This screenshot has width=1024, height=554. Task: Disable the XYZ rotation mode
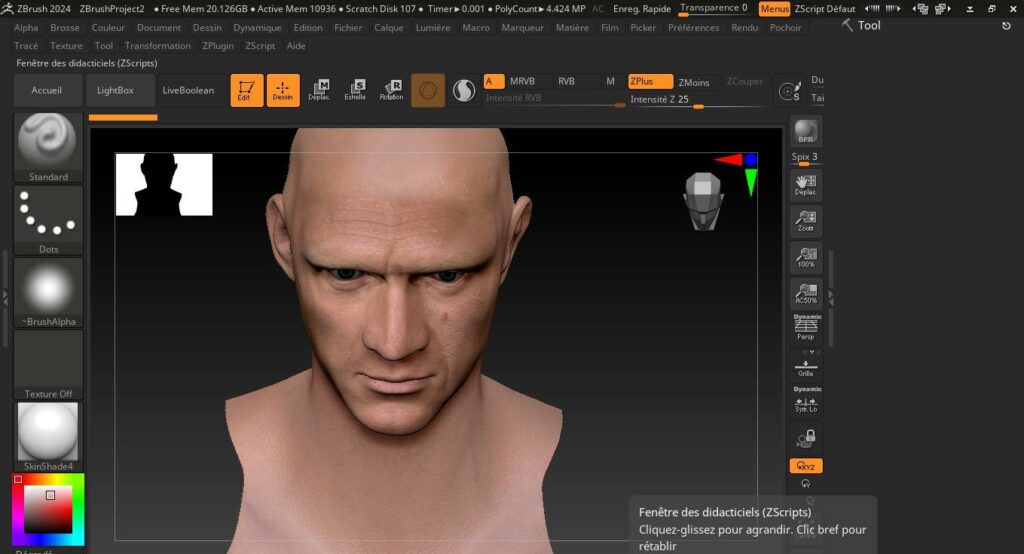(805, 466)
